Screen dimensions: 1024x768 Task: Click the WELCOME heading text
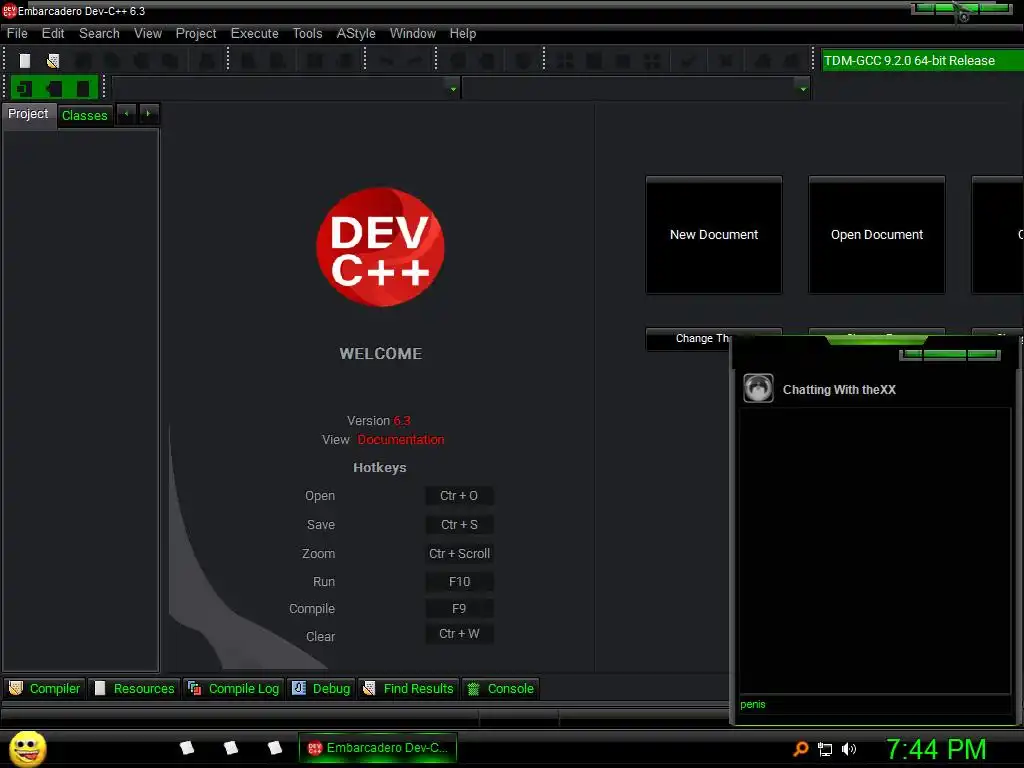tap(381, 353)
